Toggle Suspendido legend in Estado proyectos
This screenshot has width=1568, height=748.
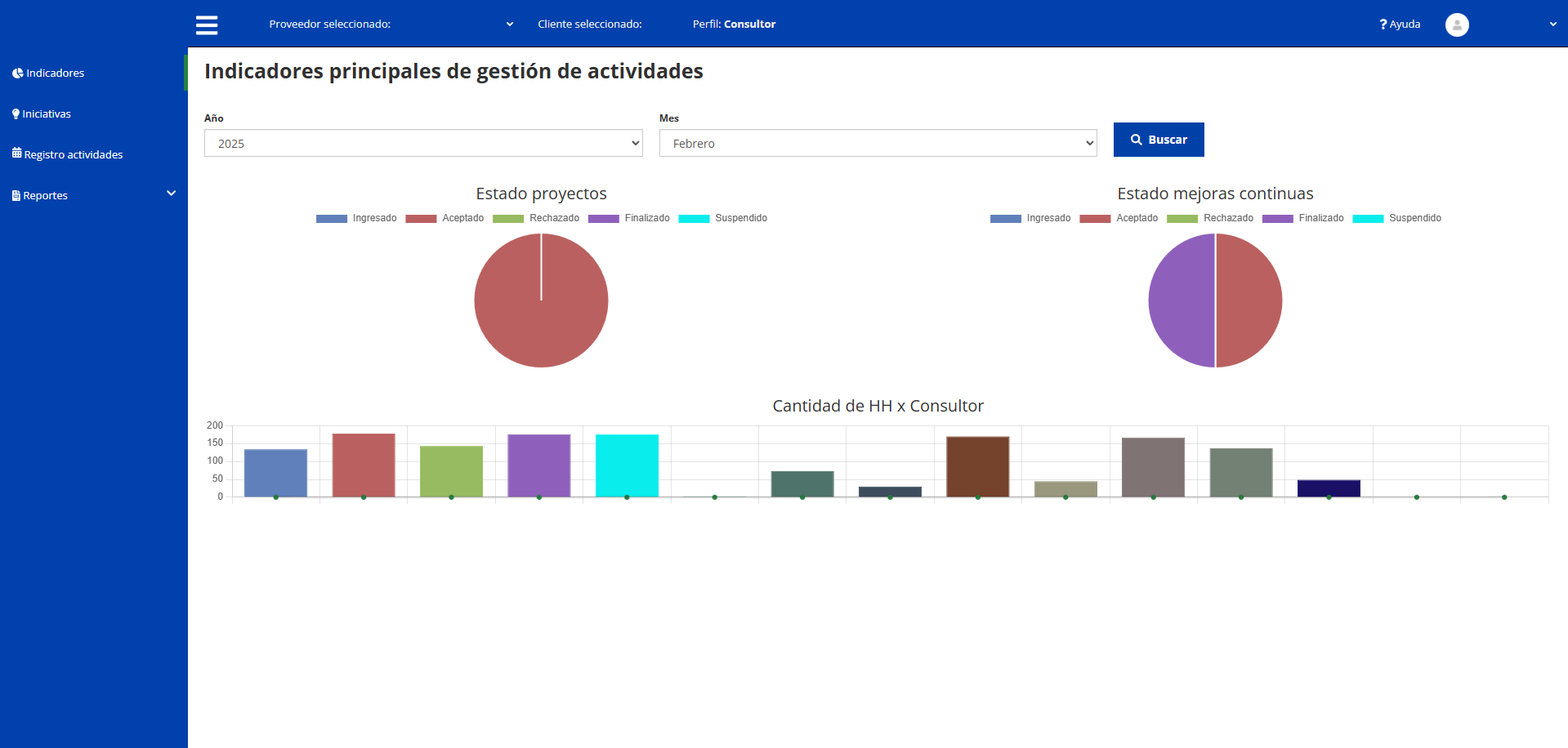(x=723, y=218)
